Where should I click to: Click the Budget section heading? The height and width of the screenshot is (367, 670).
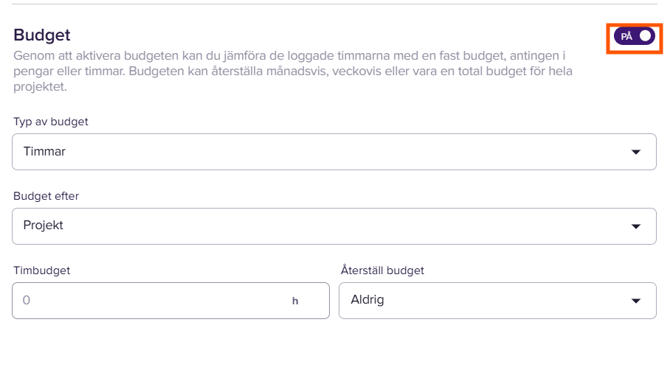(x=42, y=35)
